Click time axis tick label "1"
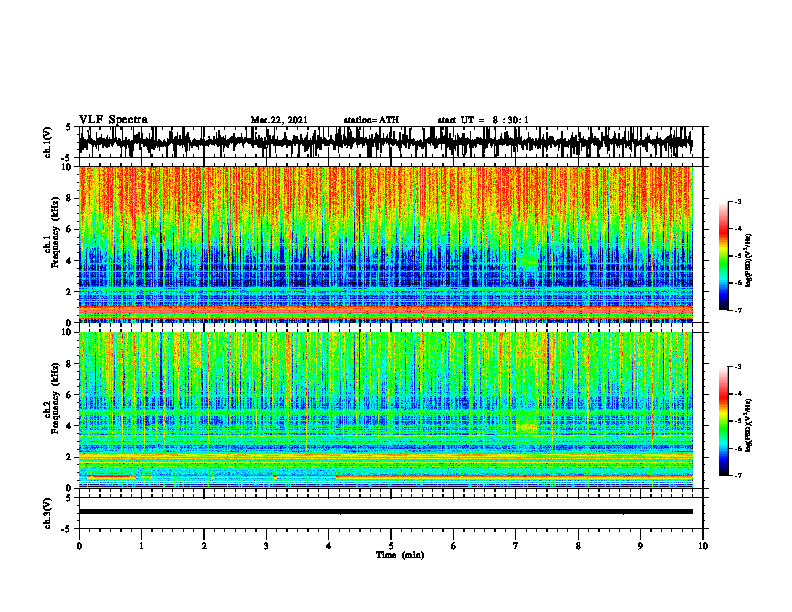 pos(141,546)
